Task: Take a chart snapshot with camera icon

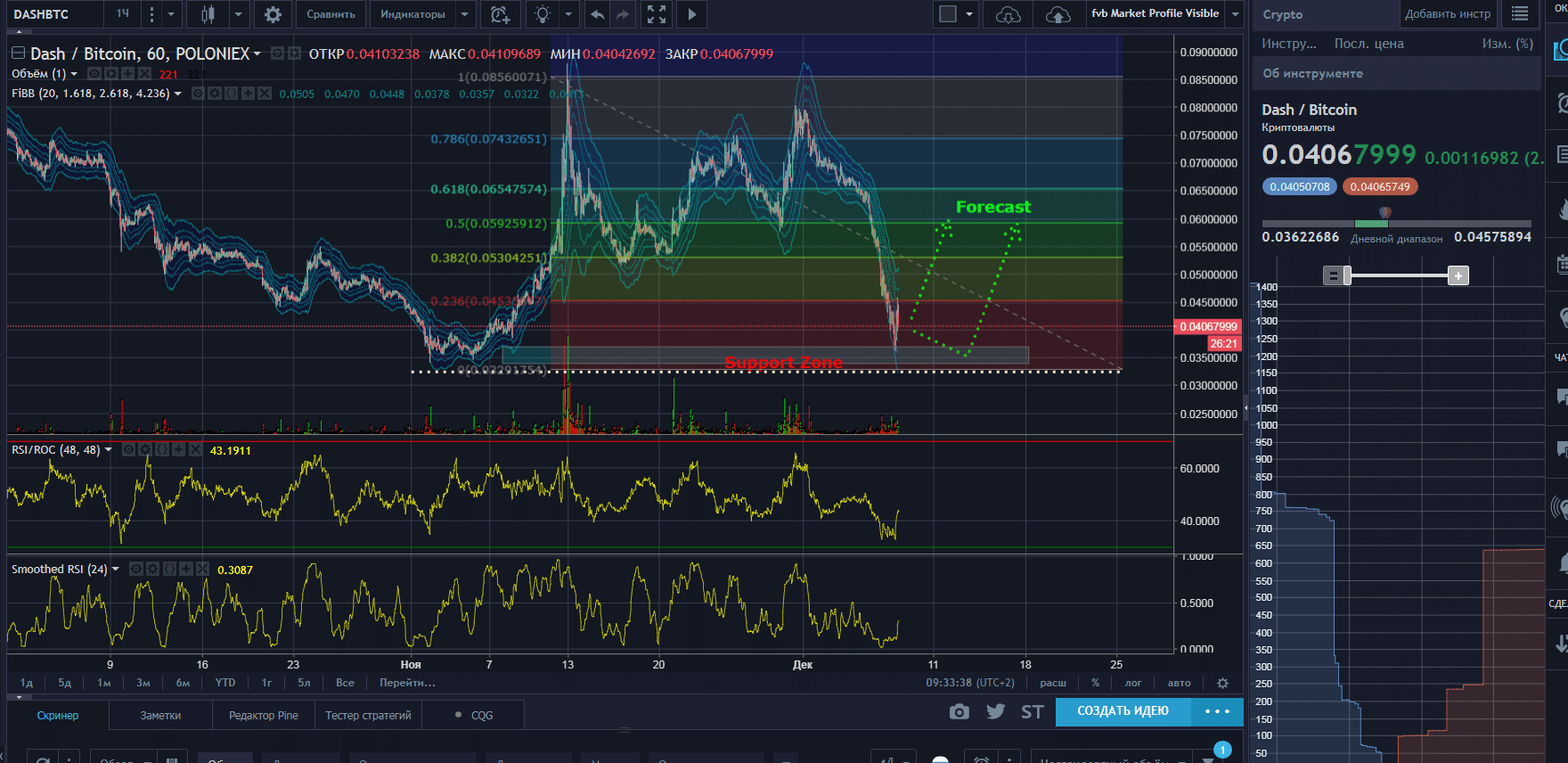Action: 959,711
